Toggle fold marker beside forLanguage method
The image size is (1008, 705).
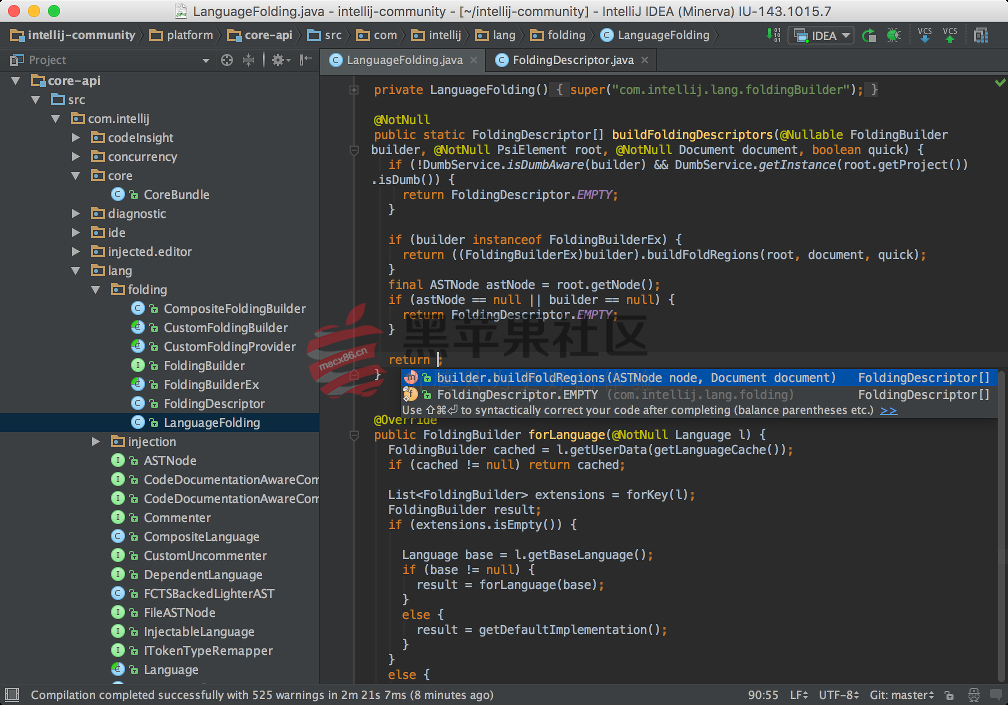point(354,436)
